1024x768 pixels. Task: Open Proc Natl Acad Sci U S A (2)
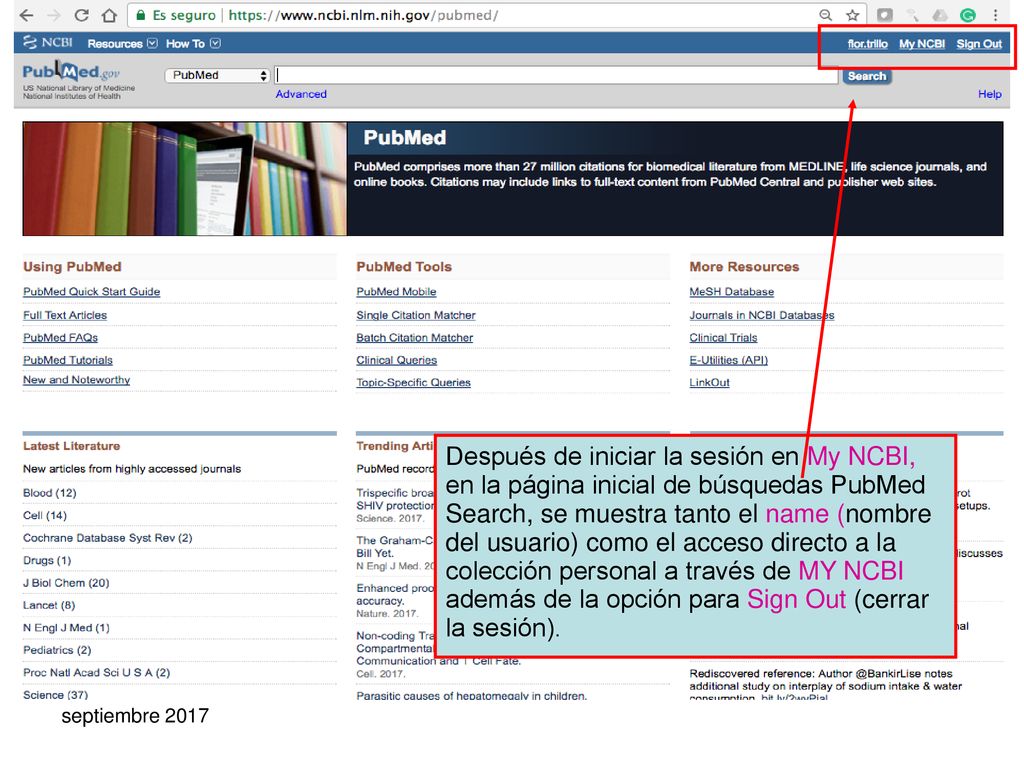pyautogui.click(x=97, y=673)
